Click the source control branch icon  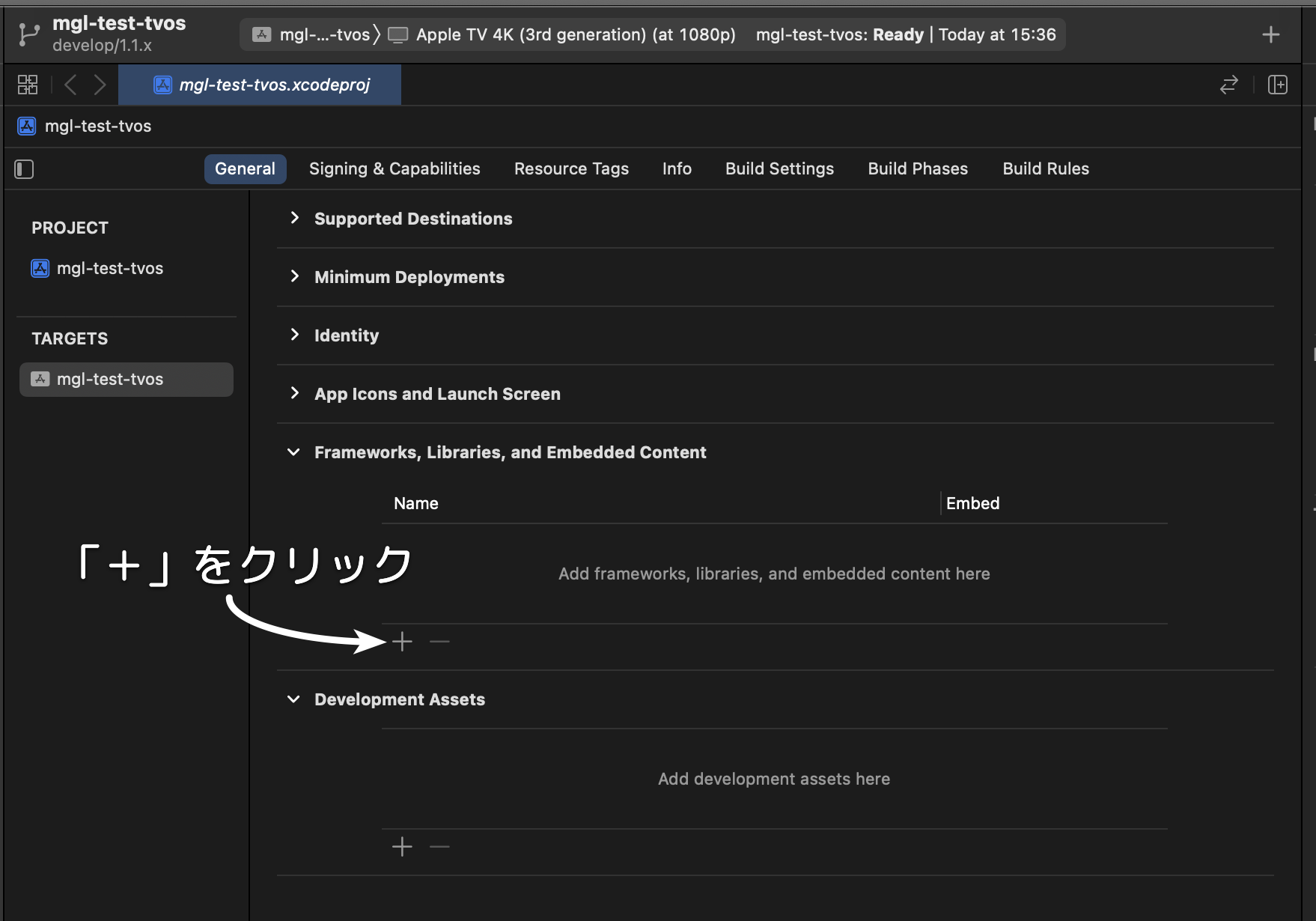(28, 34)
